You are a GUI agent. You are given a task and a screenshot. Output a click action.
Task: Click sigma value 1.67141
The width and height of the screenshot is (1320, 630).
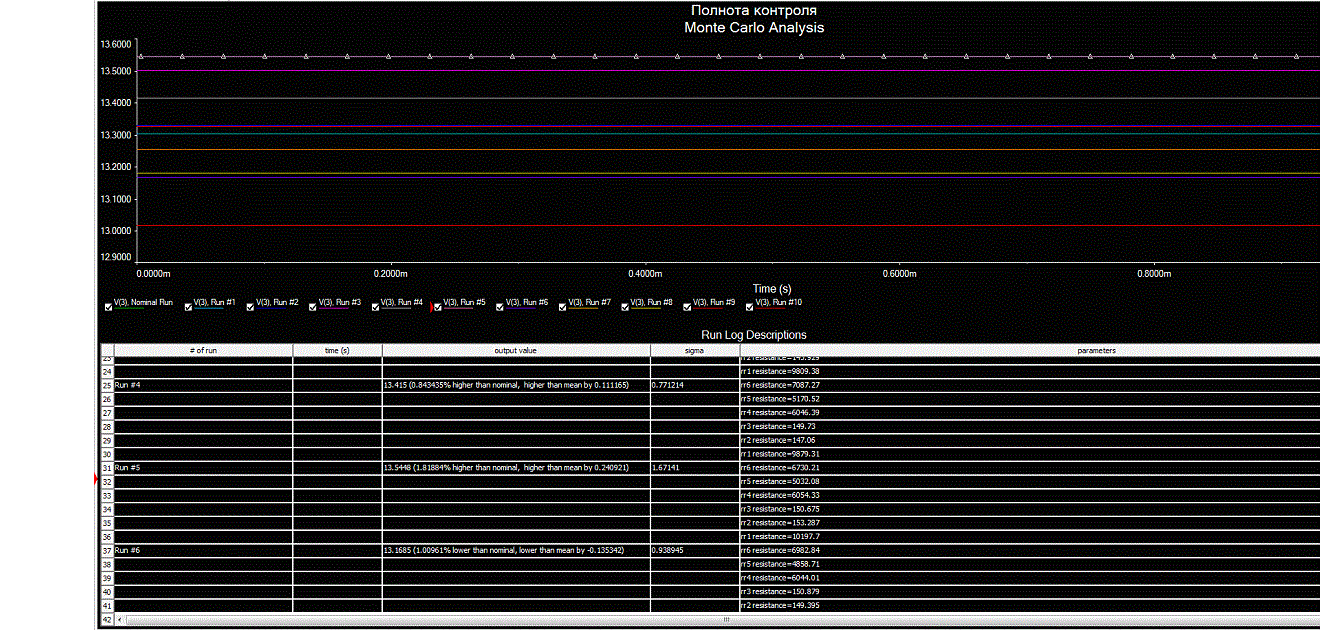click(695, 468)
